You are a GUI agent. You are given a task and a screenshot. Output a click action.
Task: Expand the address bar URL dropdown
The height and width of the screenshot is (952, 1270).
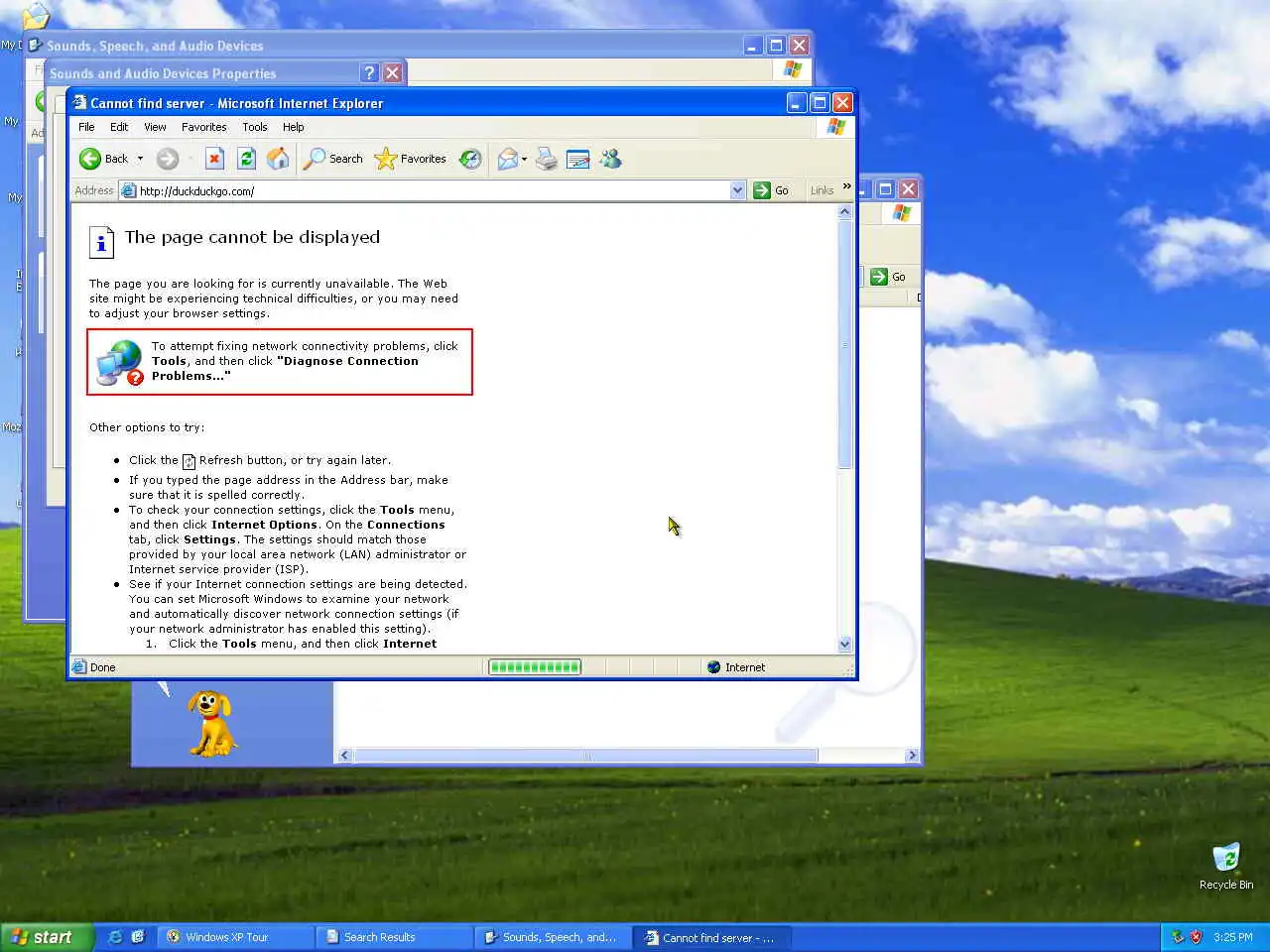[737, 190]
